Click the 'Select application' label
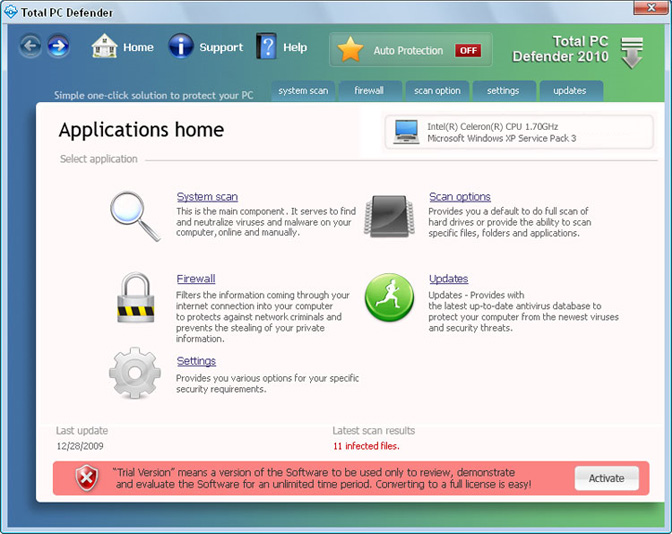The width and height of the screenshot is (672, 534). [99, 159]
